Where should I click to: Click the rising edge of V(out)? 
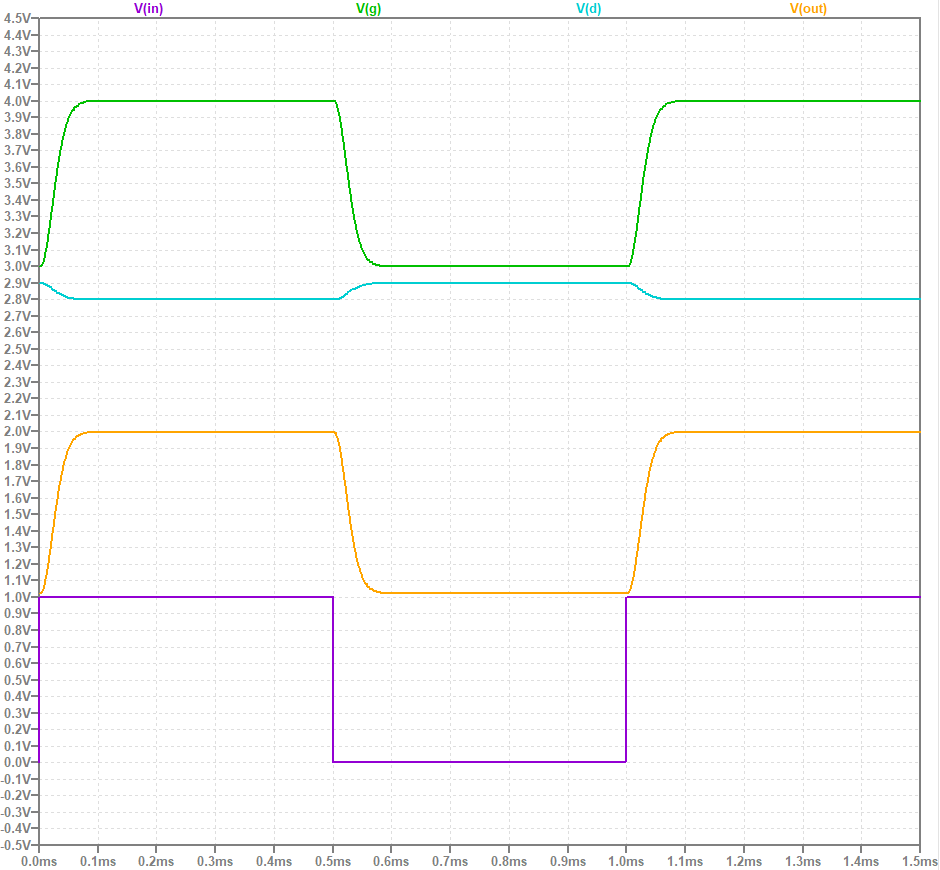(645, 510)
